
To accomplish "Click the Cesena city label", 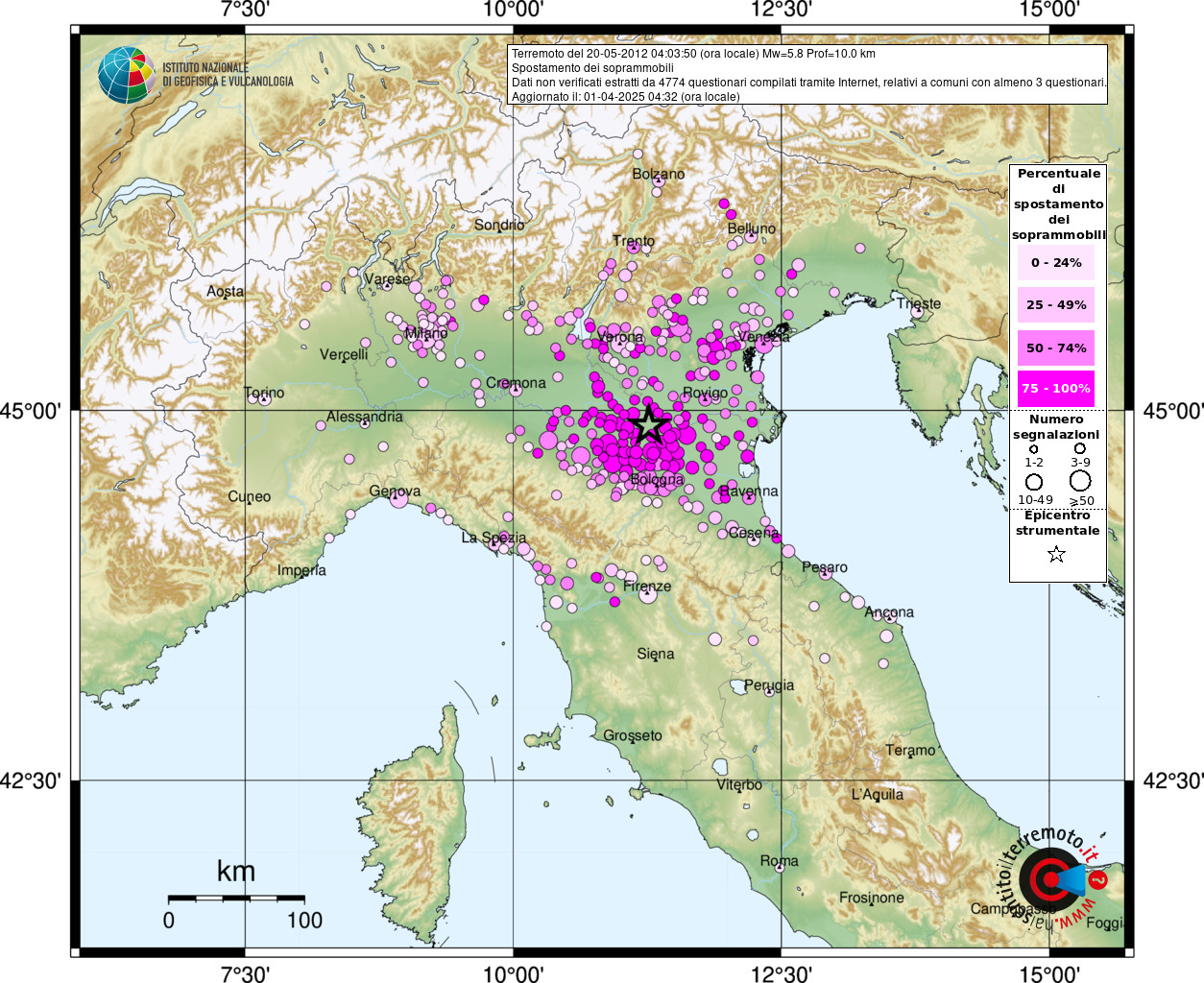I will [754, 532].
